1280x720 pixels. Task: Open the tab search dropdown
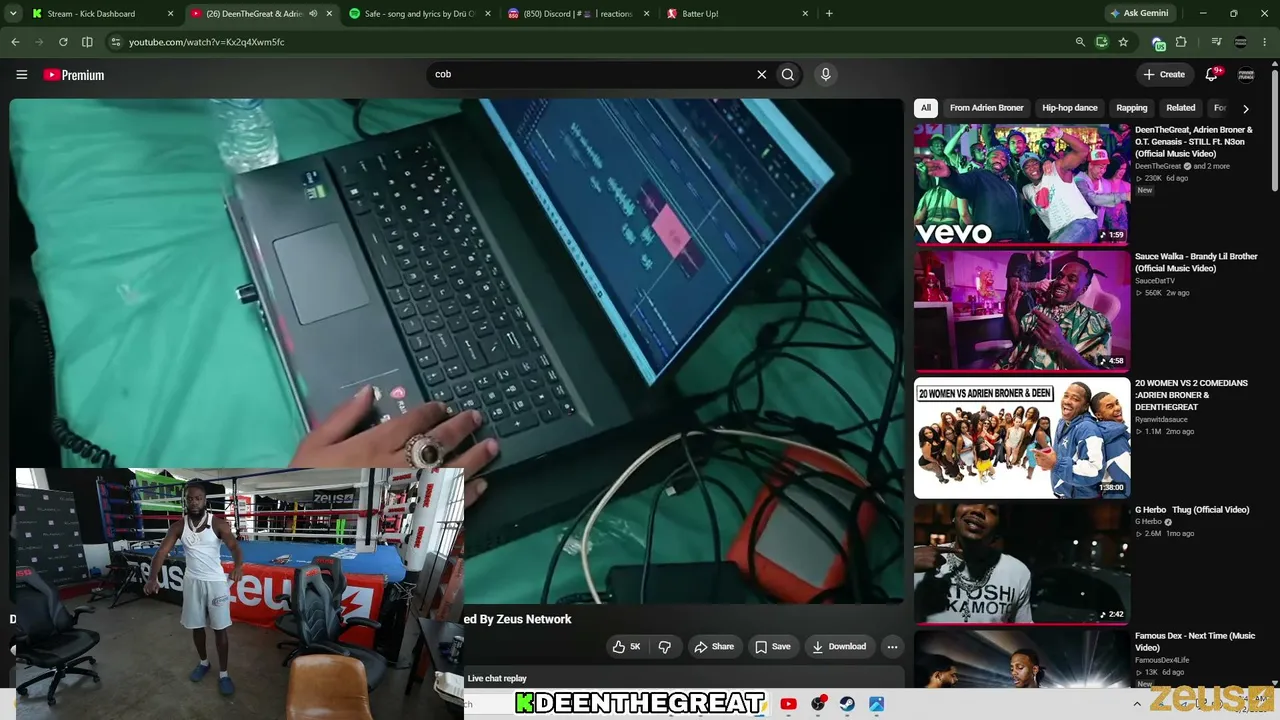pos(14,14)
